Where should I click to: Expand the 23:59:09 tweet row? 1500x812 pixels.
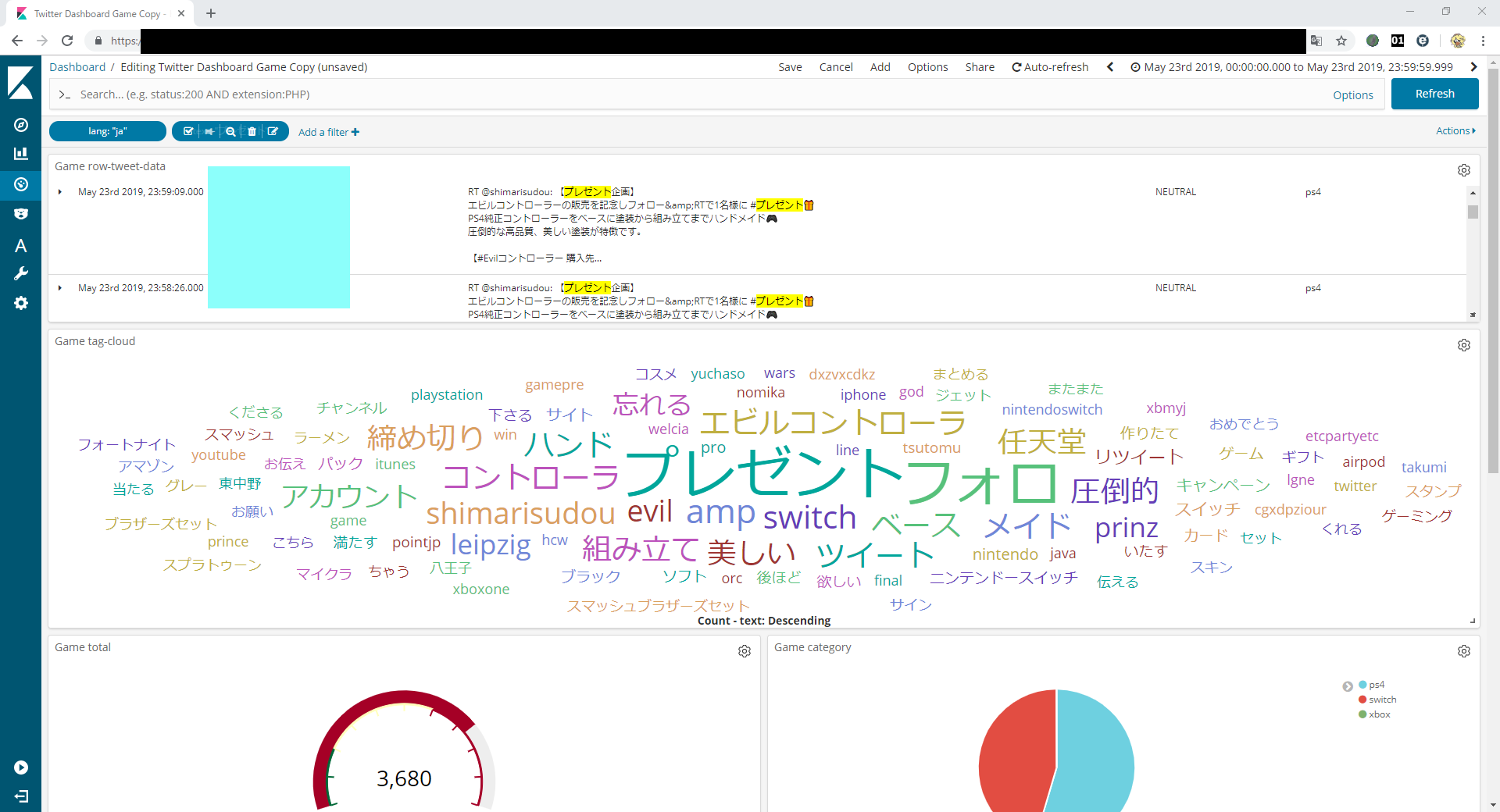[x=60, y=192]
